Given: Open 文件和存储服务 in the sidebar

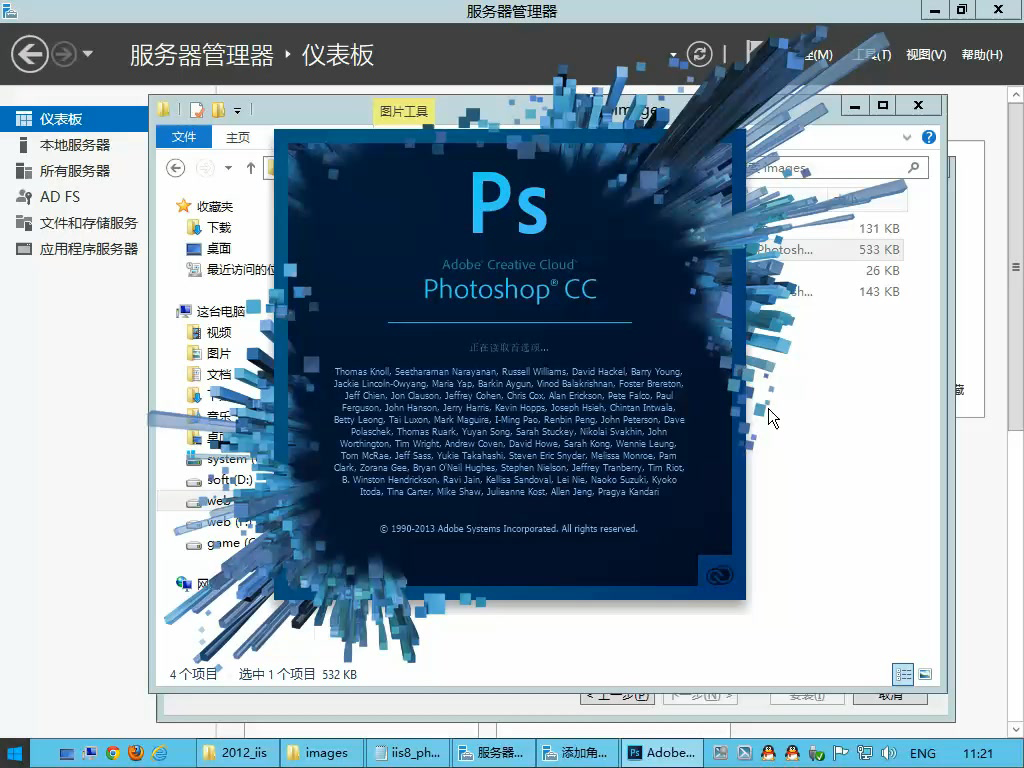Looking at the screenshot, I should tap(74, 223).
